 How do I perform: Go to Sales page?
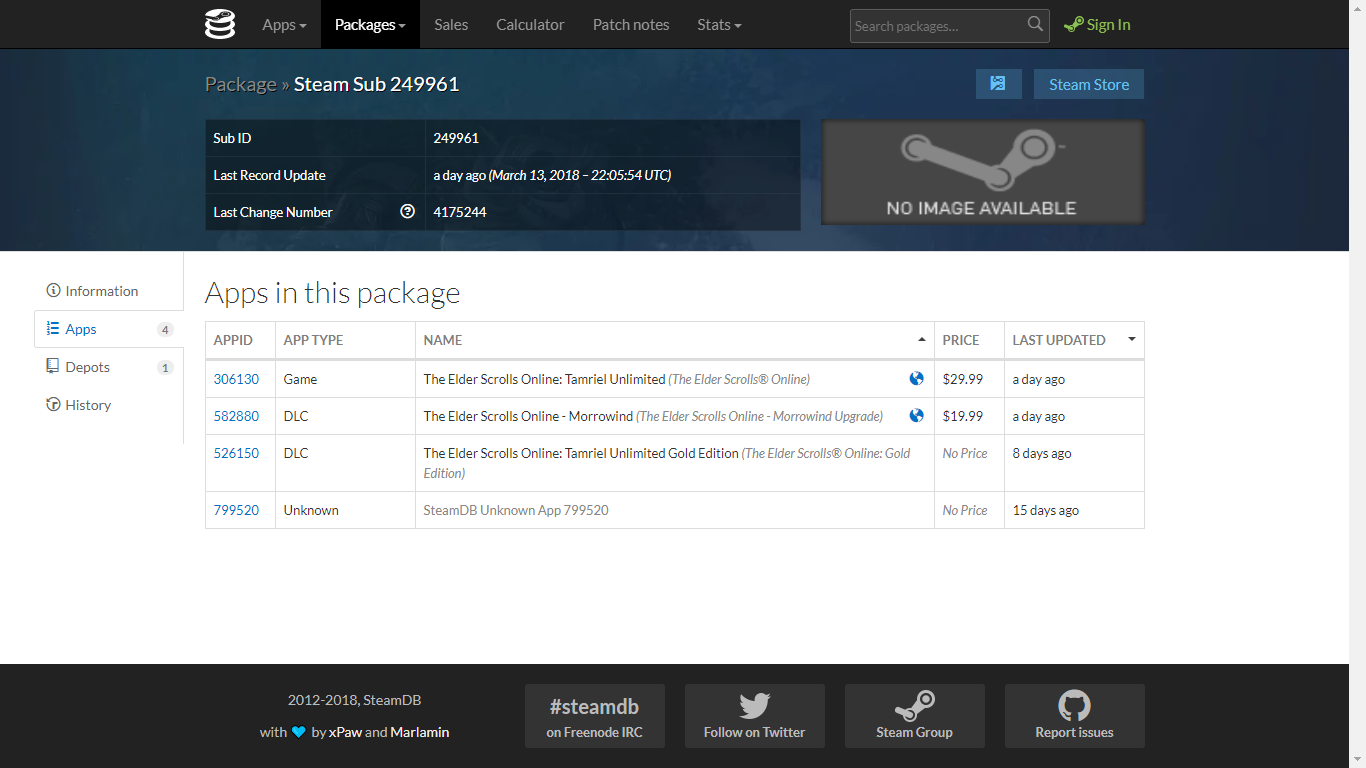tap(451, 24)
